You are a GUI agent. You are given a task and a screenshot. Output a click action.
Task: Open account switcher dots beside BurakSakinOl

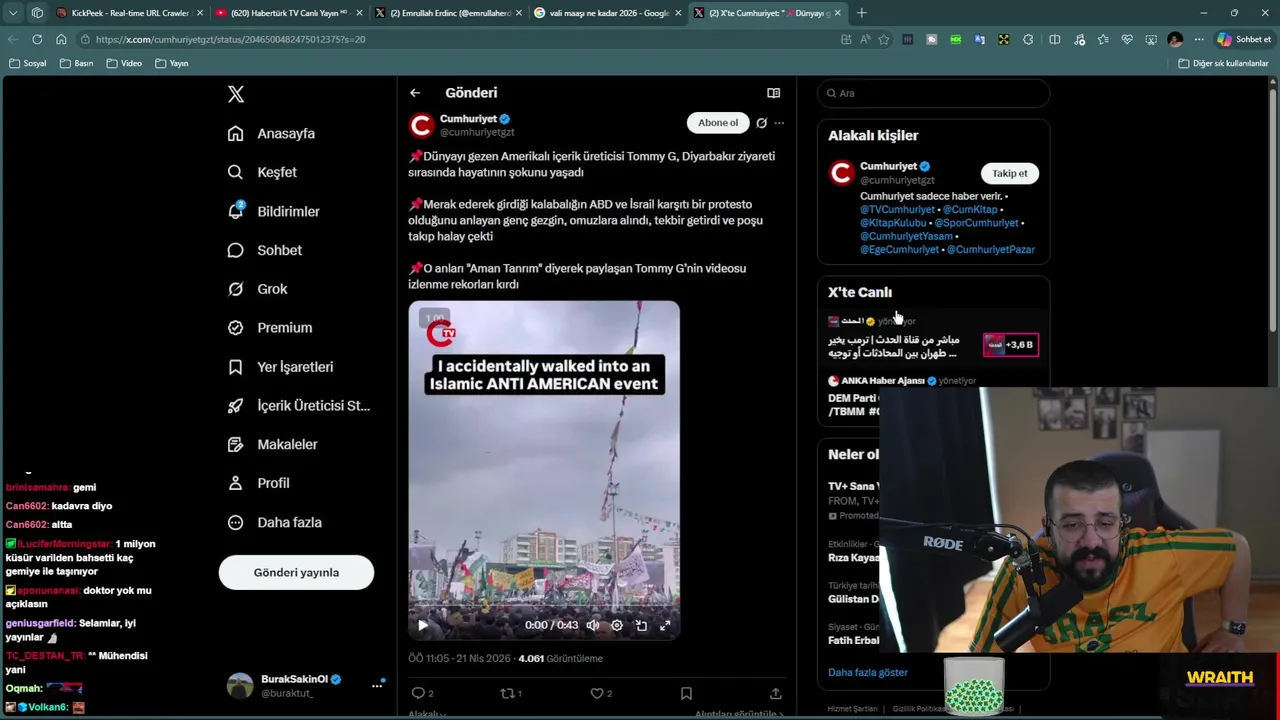pos(378,685)
